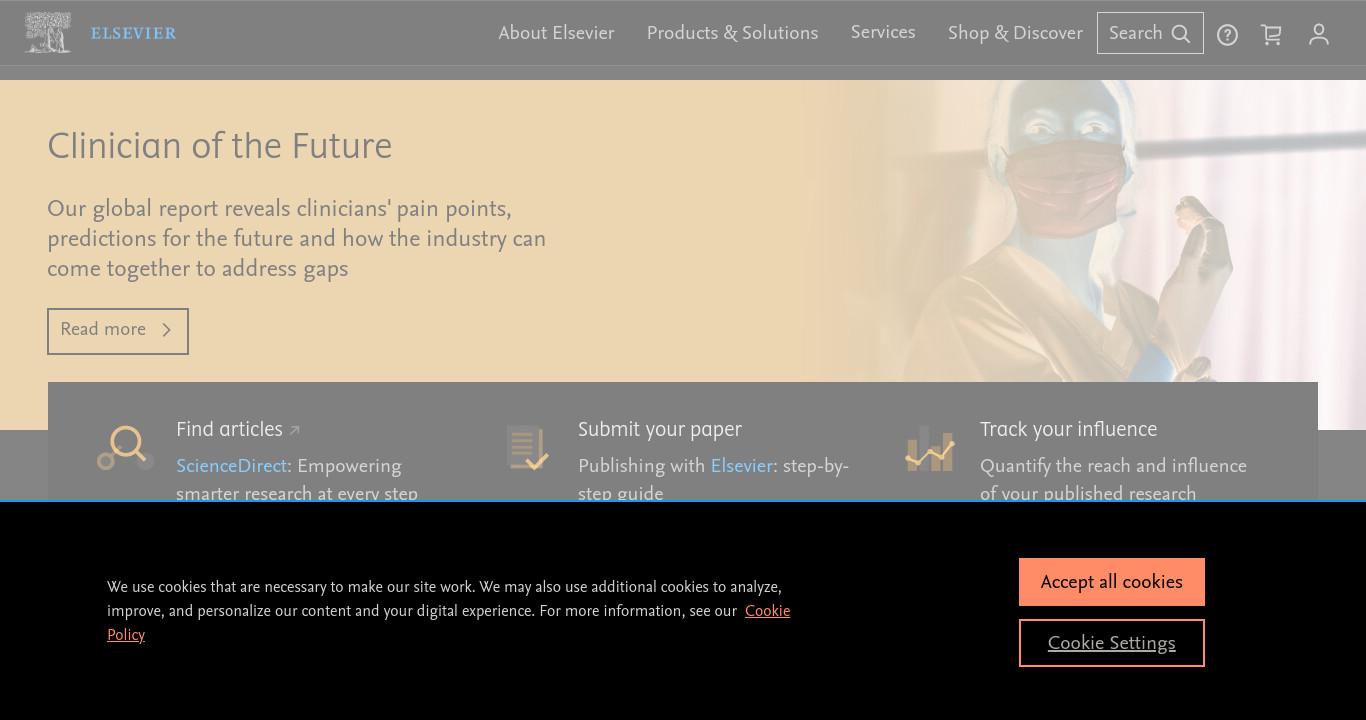Open the Products & Solutions menu

pos(732,33)
